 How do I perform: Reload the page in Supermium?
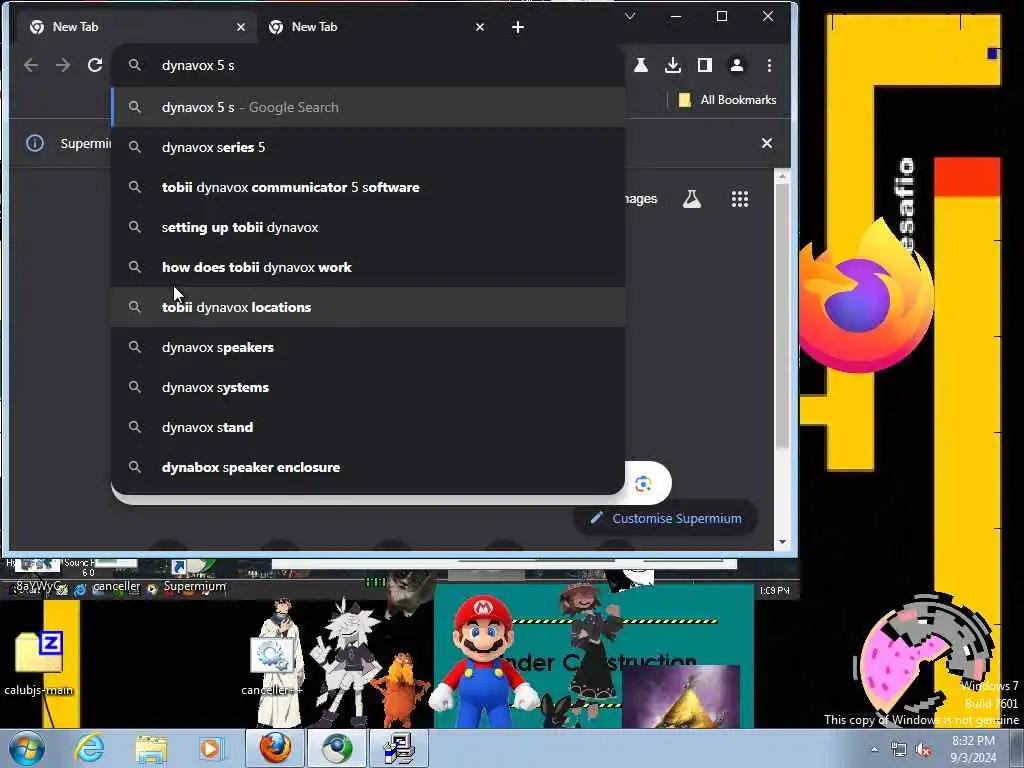[x=95, y=65]
